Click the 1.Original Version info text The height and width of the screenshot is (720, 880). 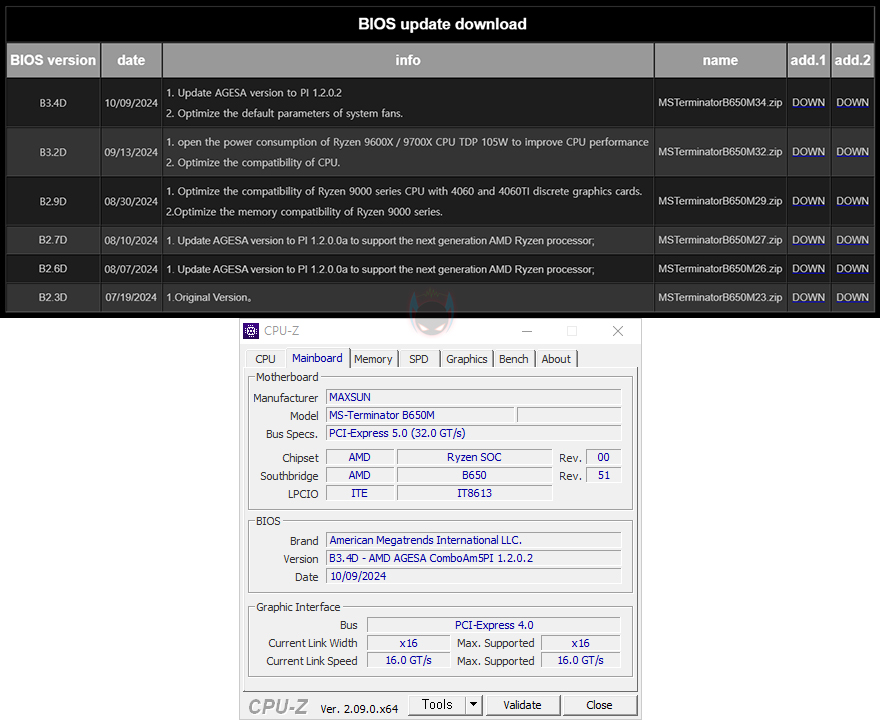(209, 297)
